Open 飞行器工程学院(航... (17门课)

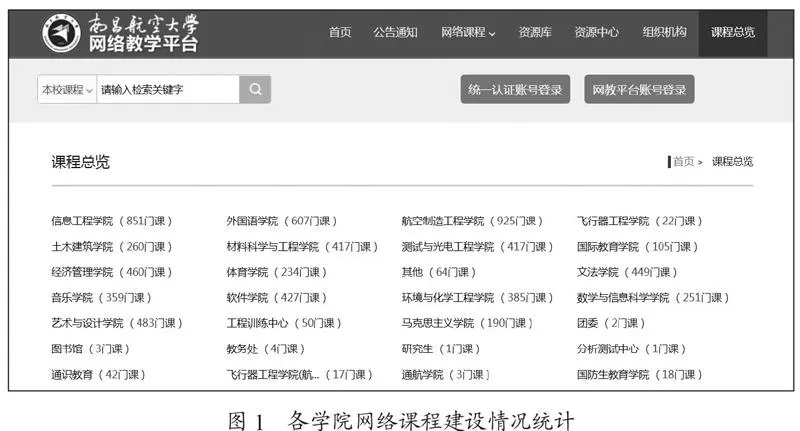pos(299,375)
